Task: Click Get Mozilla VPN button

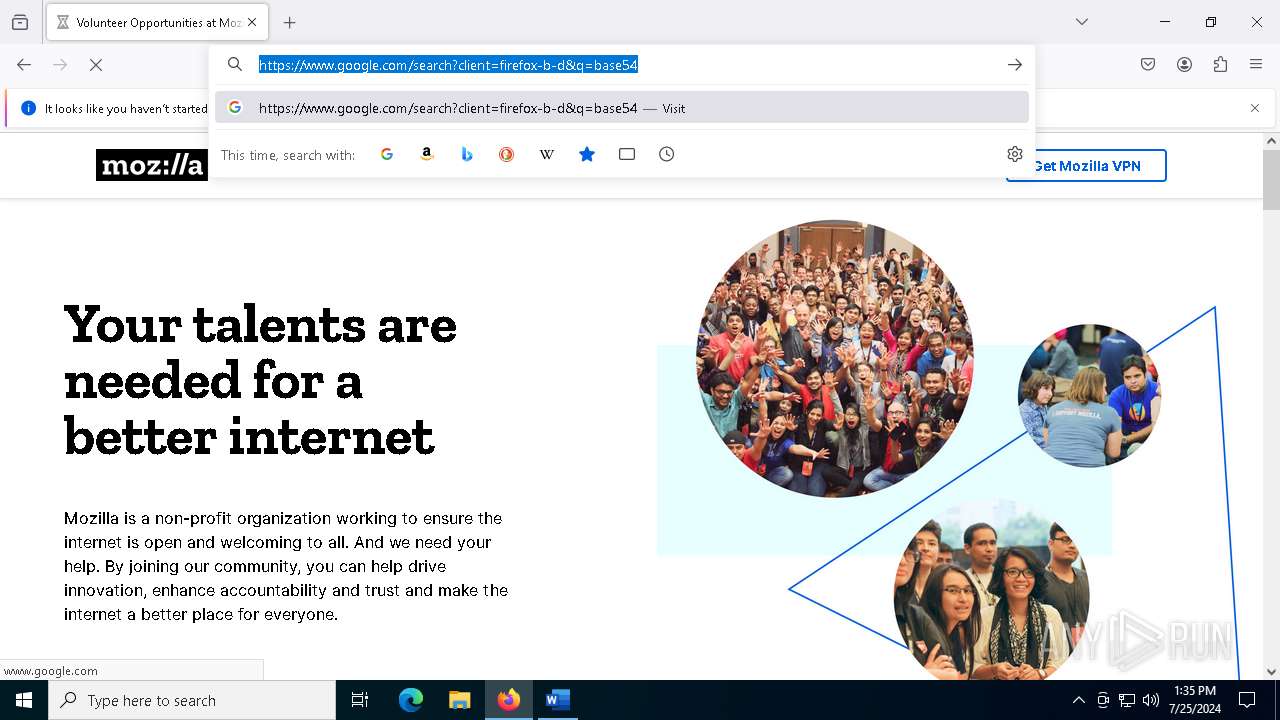Action: (1086, 166)
